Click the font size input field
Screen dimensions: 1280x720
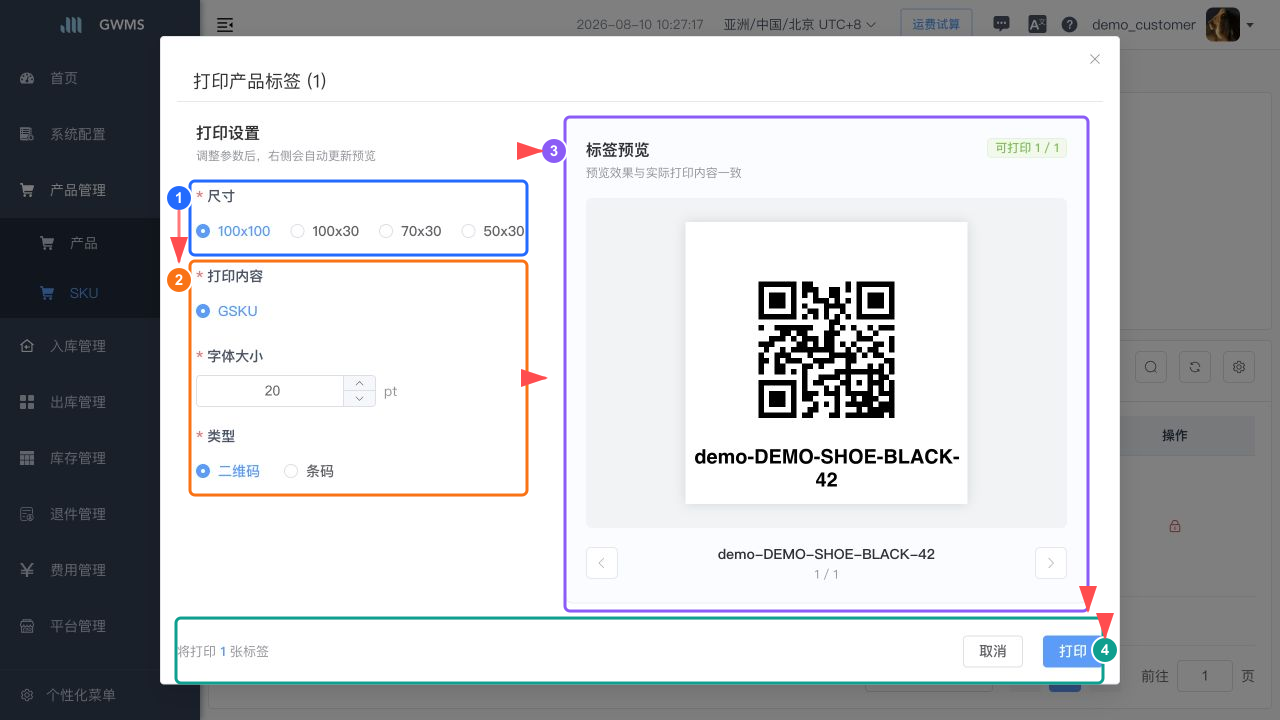click(x=270, y=391)
